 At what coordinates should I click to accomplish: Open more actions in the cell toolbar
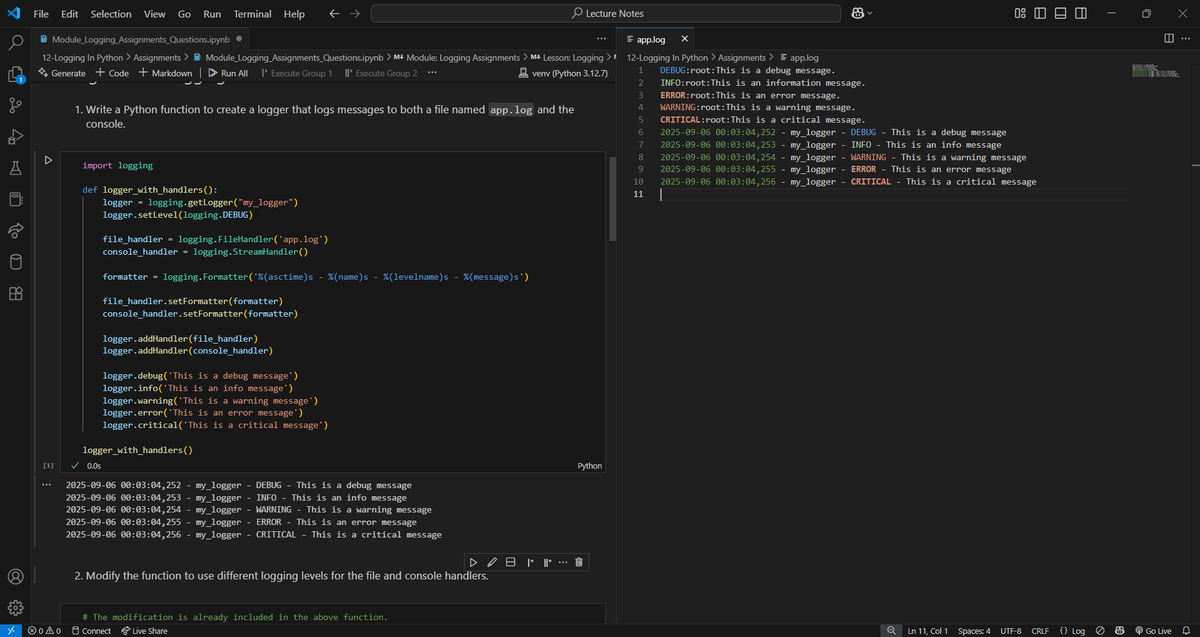point(563,563)
